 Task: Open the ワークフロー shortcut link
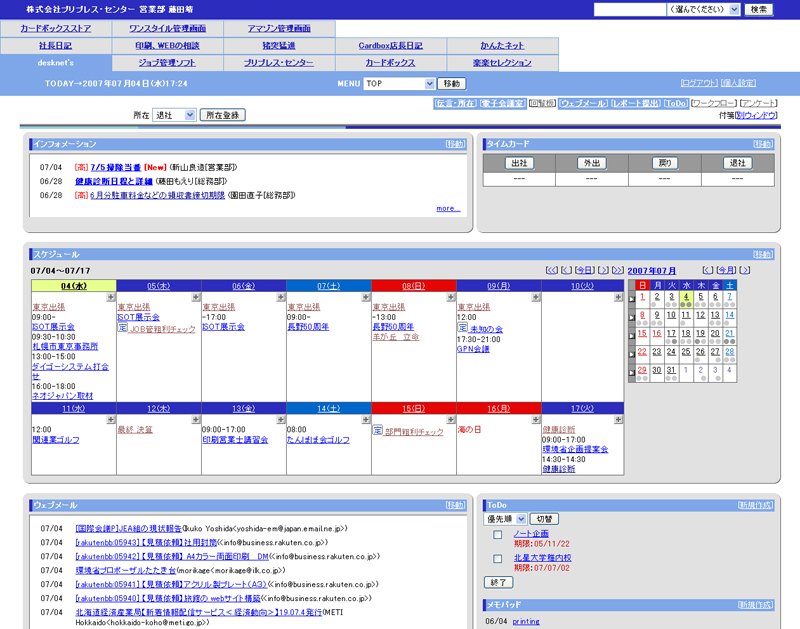click(714, 104)
